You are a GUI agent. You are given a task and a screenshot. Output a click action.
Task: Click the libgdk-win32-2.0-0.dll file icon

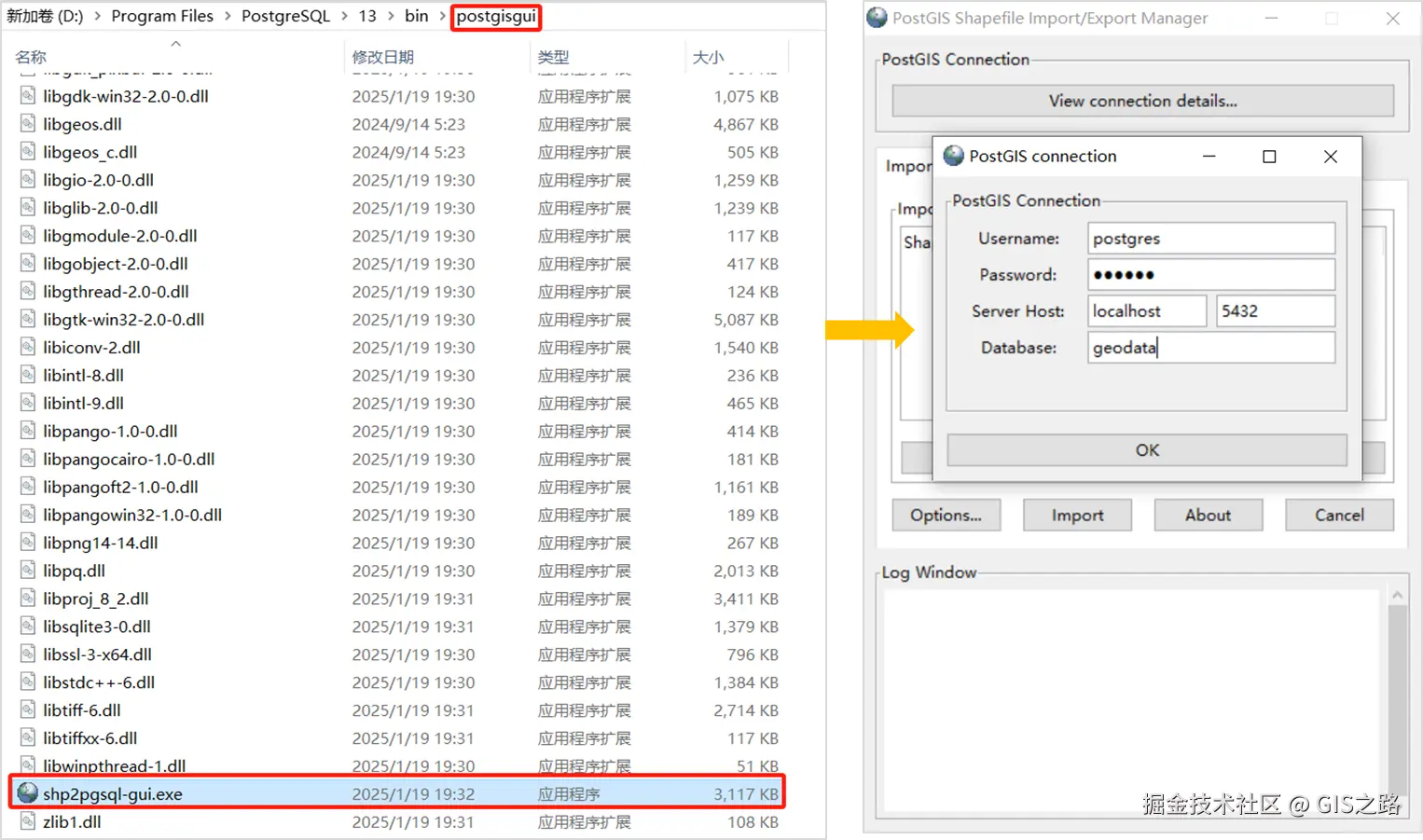point(28,96)
